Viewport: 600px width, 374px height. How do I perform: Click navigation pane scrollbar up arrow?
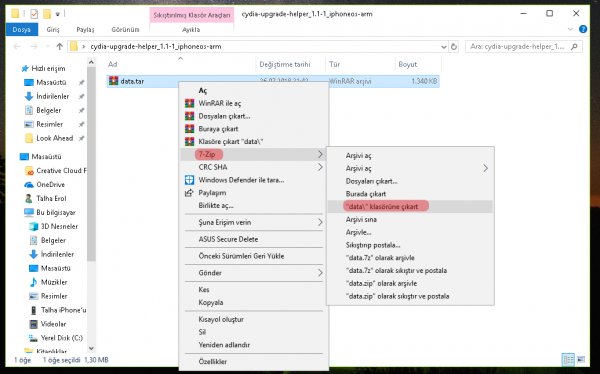pyautogui.click(x=91, y=62)
